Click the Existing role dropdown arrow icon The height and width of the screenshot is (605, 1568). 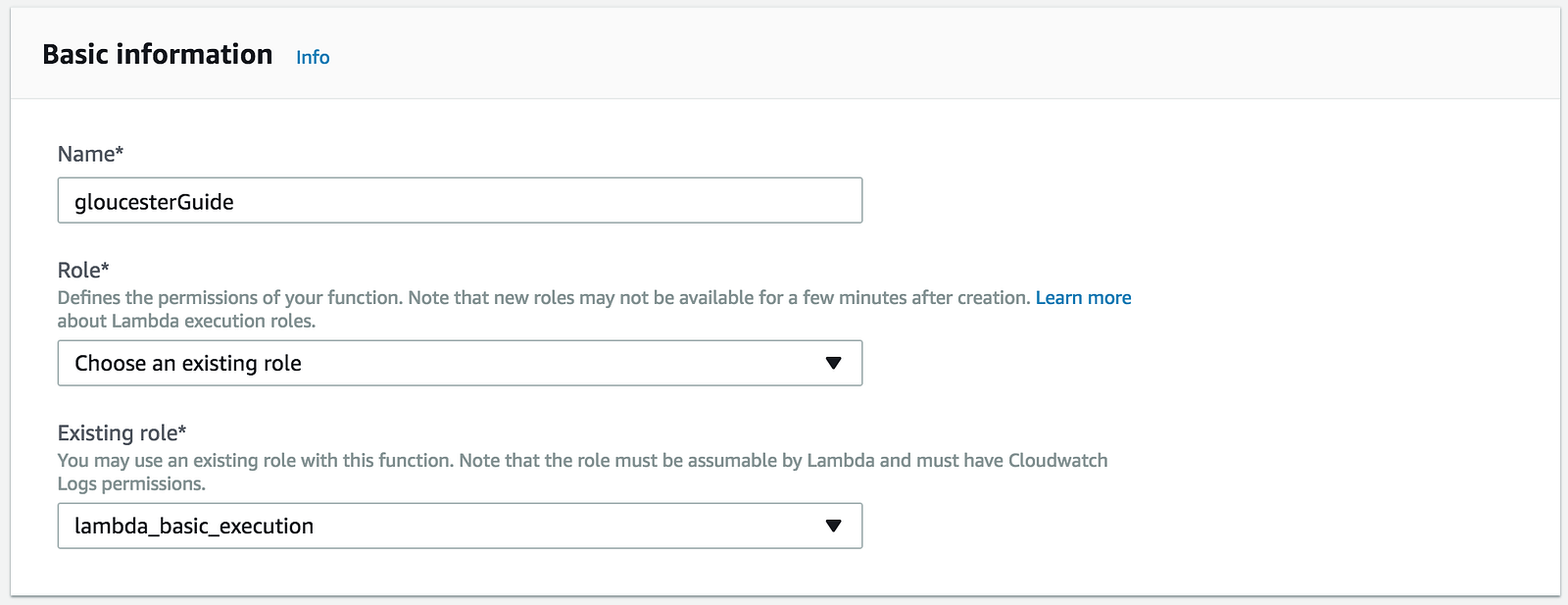point(833,527)
